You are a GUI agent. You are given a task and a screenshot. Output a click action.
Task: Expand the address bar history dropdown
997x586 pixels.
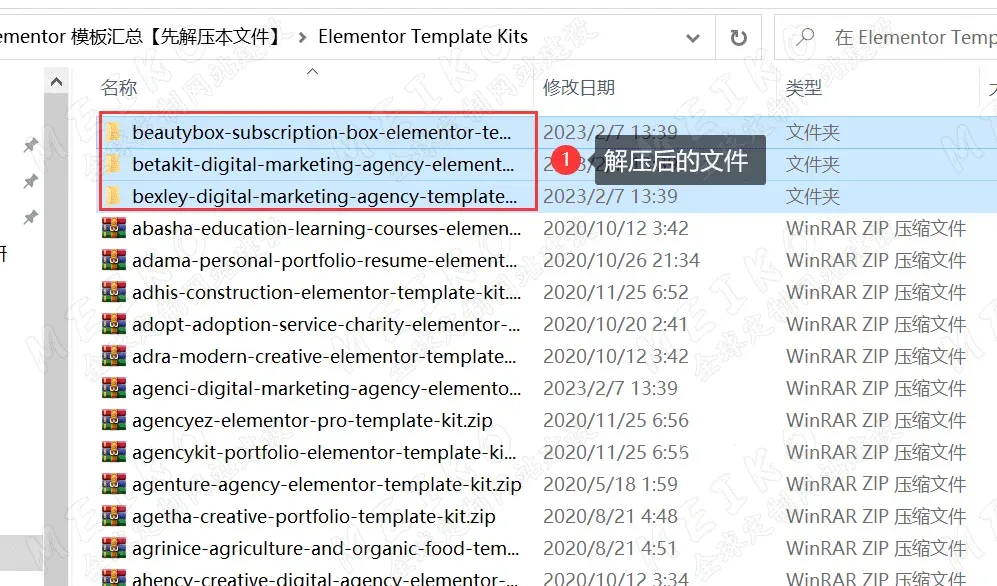pos(693,38)
